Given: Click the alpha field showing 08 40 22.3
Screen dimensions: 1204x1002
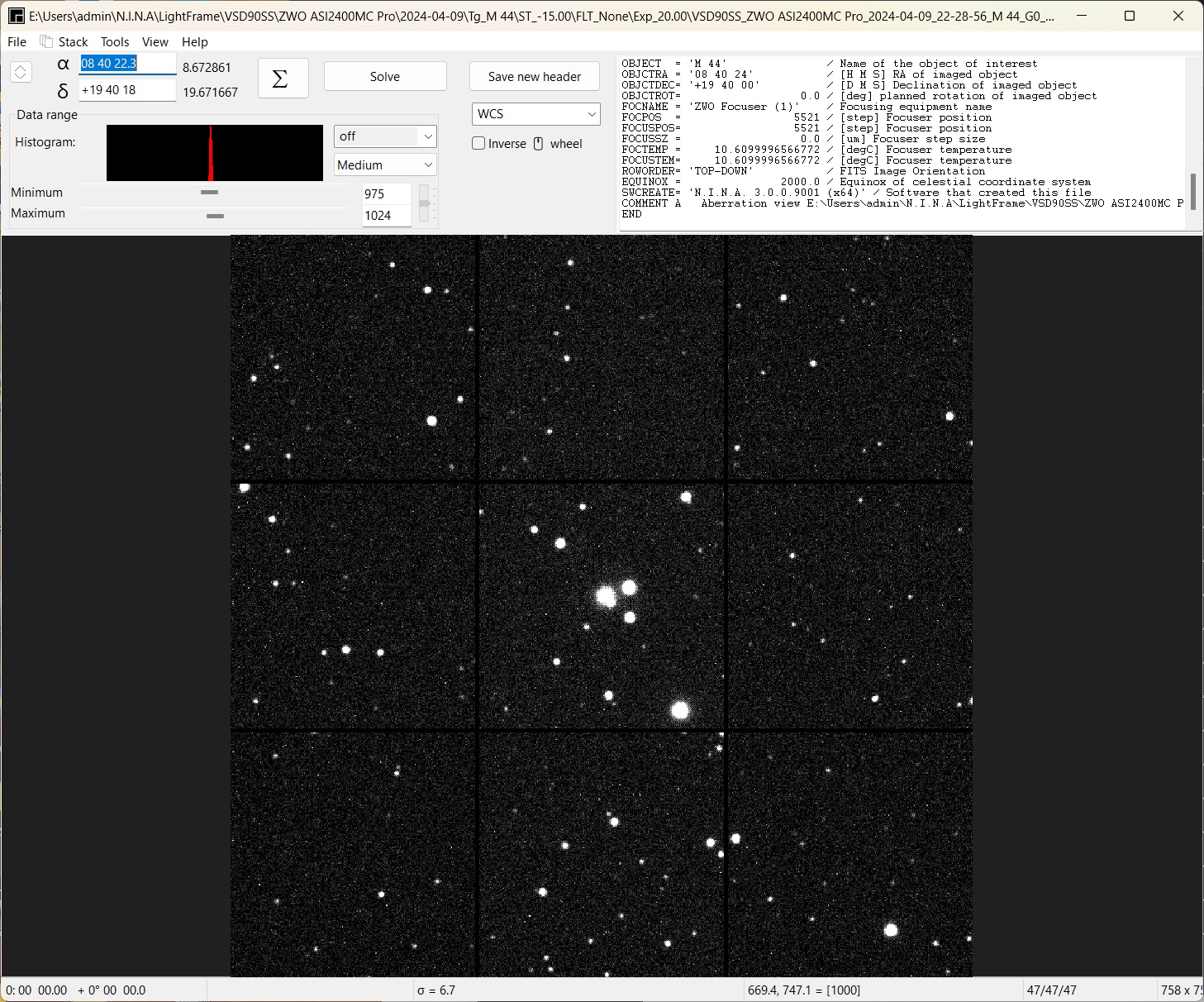Looking at the screenshot, I should 127,64.
